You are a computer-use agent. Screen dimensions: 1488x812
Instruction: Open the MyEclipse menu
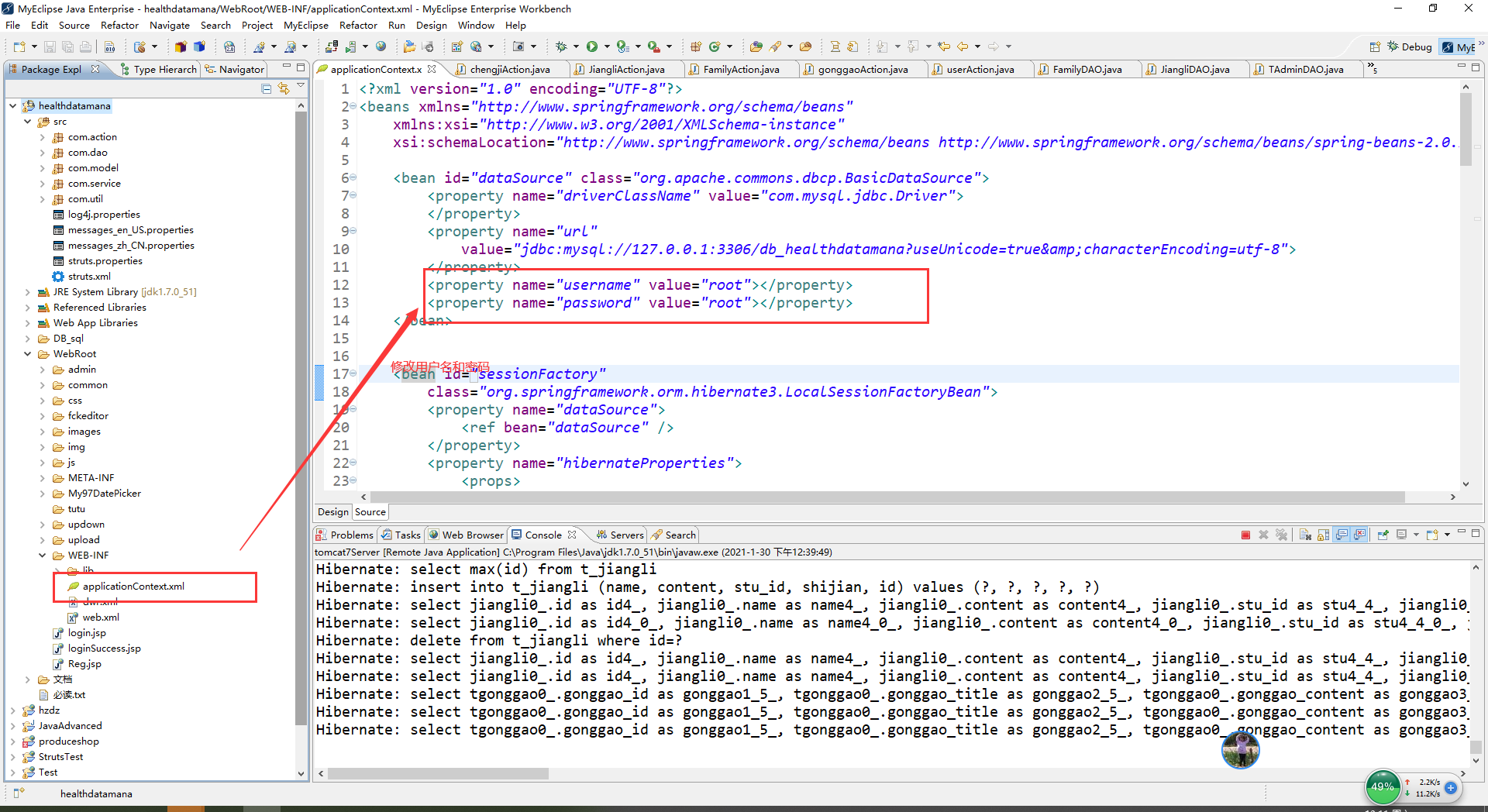click(306, 25)
